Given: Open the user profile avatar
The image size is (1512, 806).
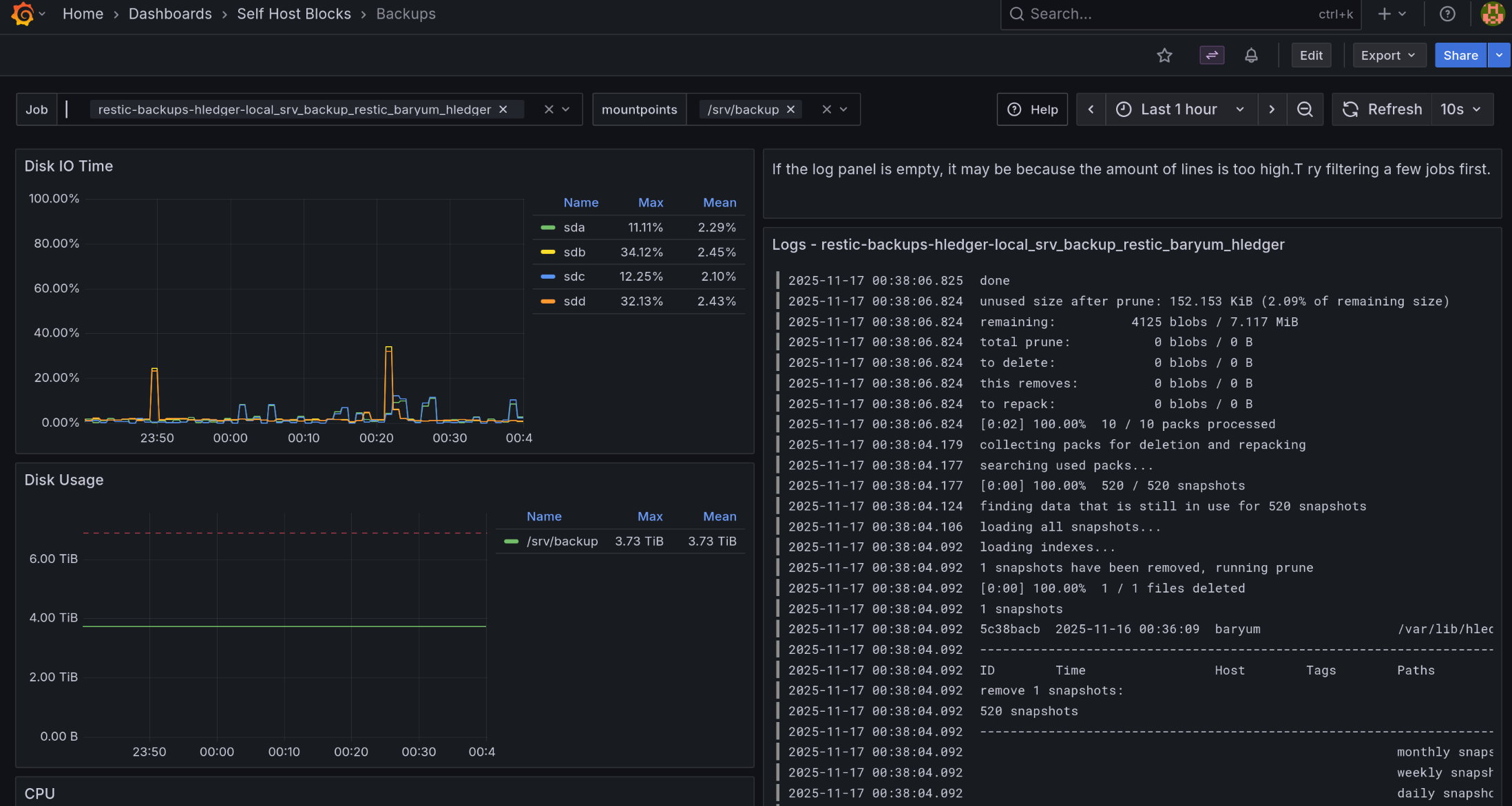Looking at the screenshot, I should (x=1492, y=14).
